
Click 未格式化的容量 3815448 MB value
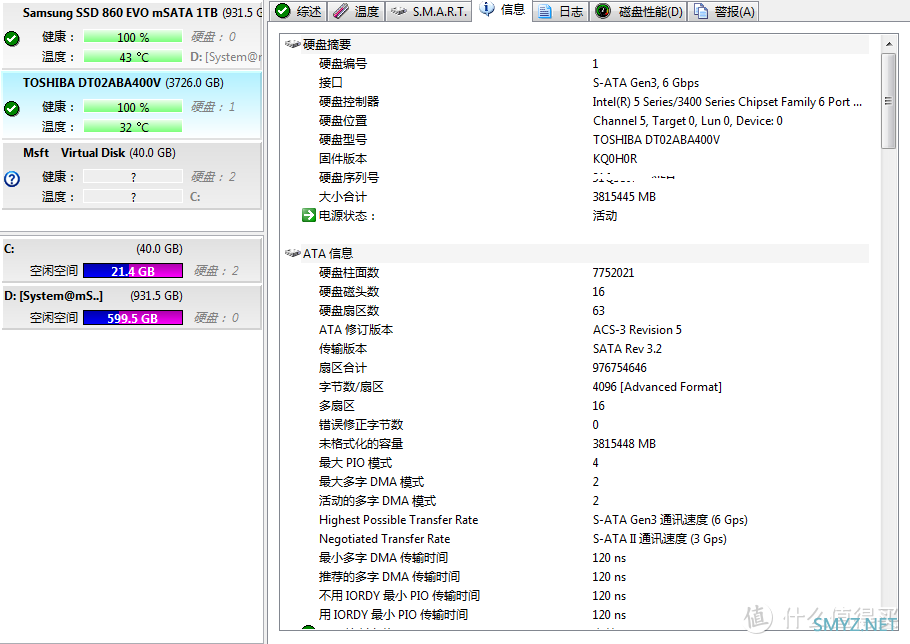[624, 443]
